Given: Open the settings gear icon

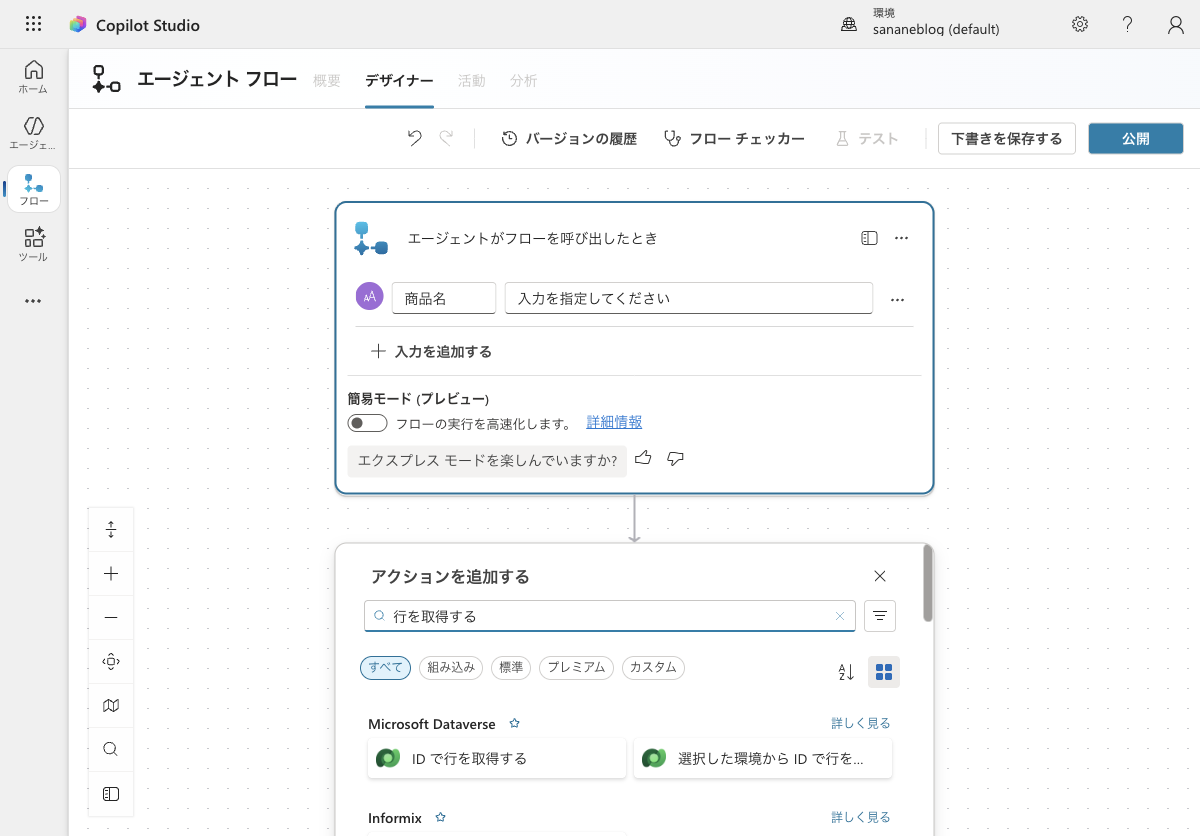Looking at the screenshot, I should point(1080,25).
